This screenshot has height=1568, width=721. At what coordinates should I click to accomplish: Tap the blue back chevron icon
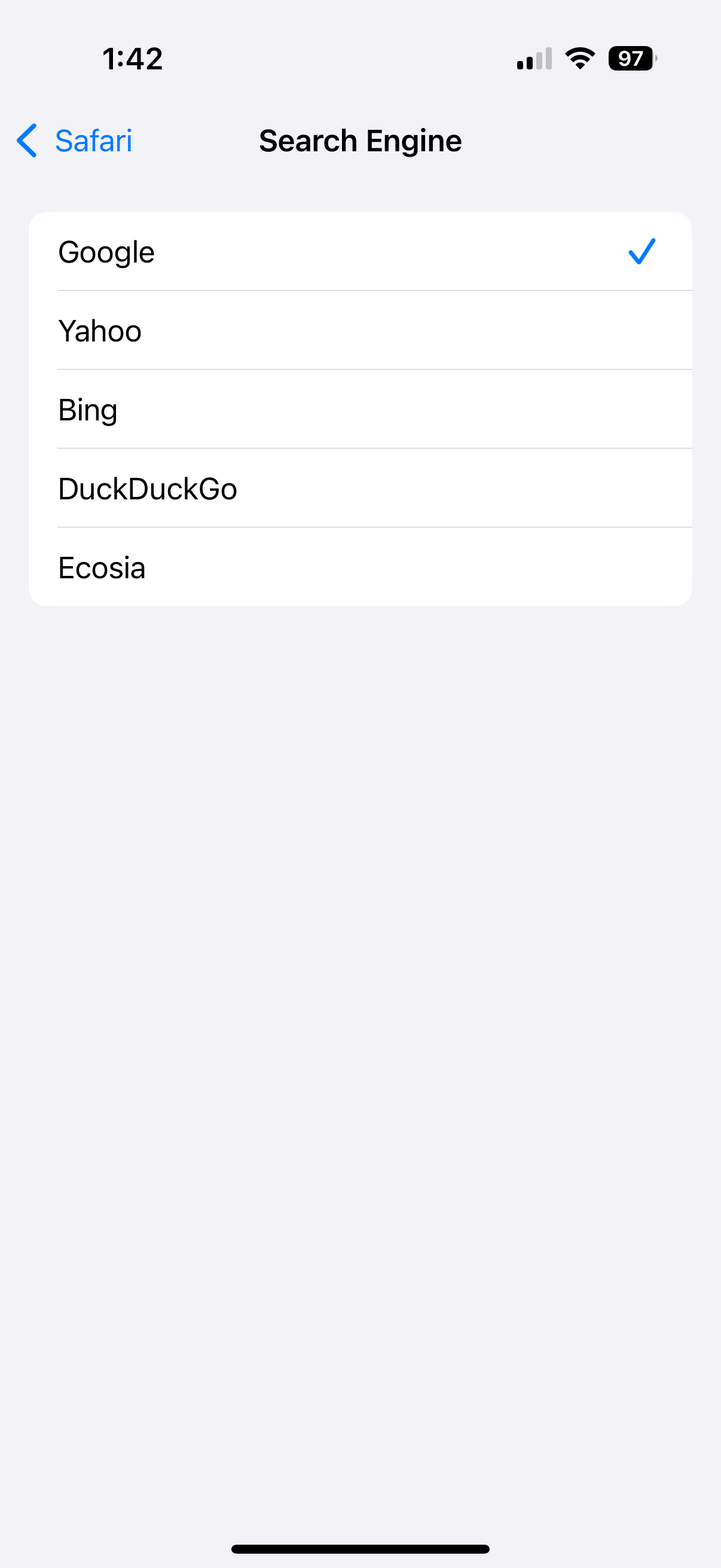coord(27,141)
